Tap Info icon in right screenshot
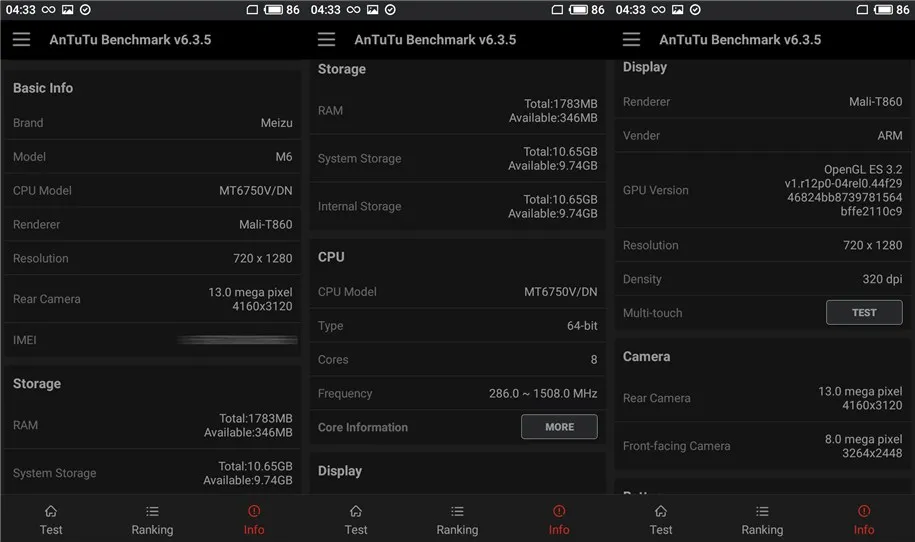Screen dimensions: 915x542 pyautogui.click(x=864, y=511)
